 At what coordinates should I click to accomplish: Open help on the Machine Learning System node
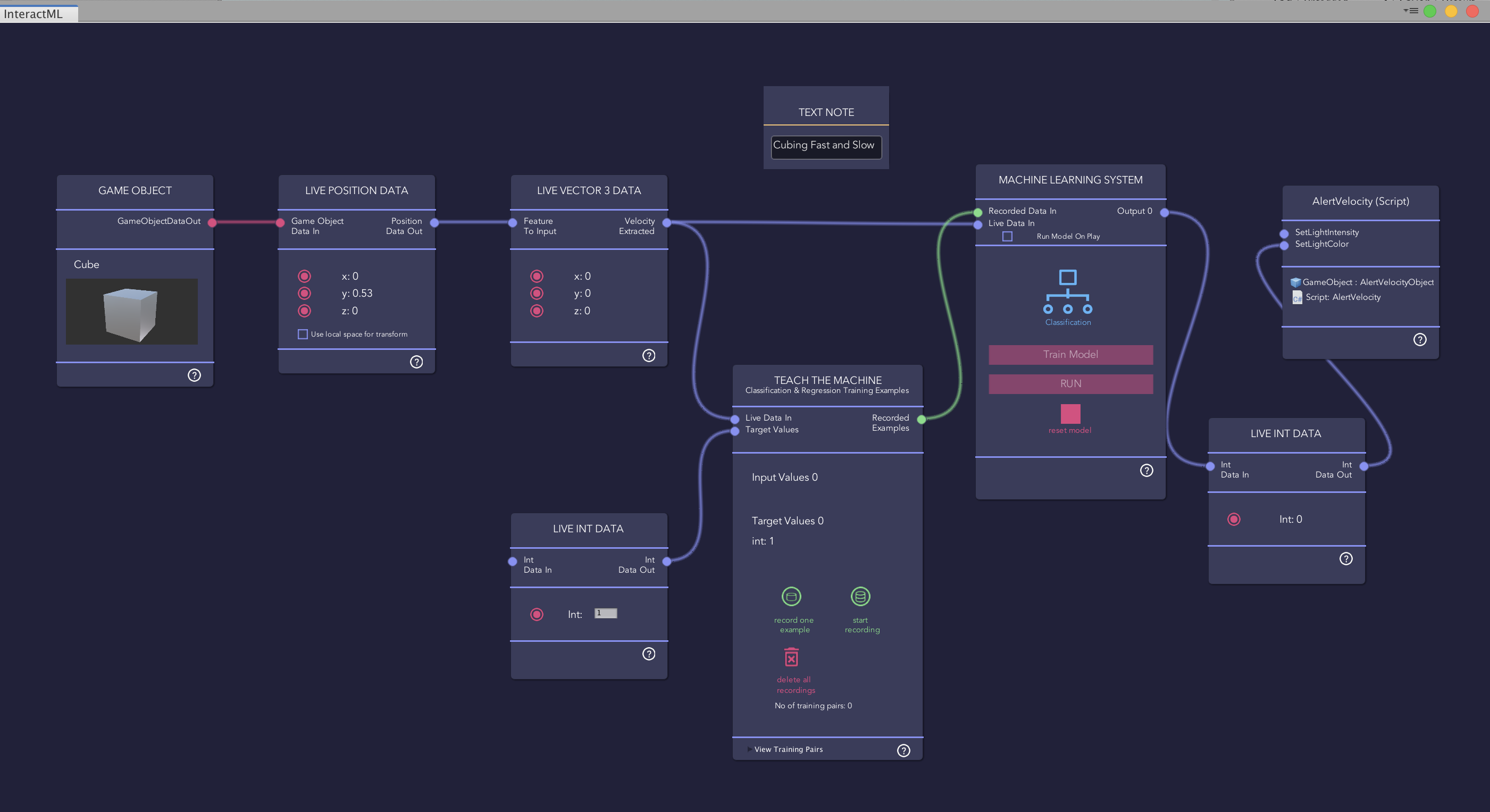(x=1146, y=470)
